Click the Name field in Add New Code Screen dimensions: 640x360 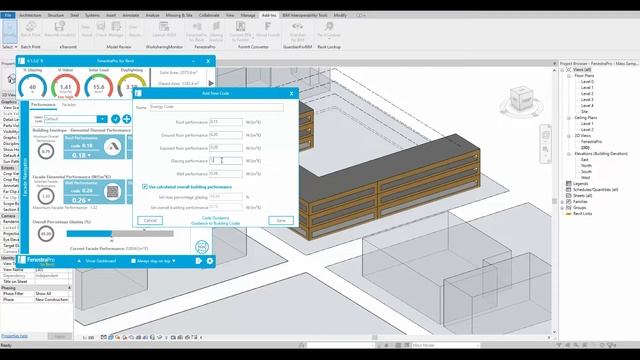[x=216, y=107]
